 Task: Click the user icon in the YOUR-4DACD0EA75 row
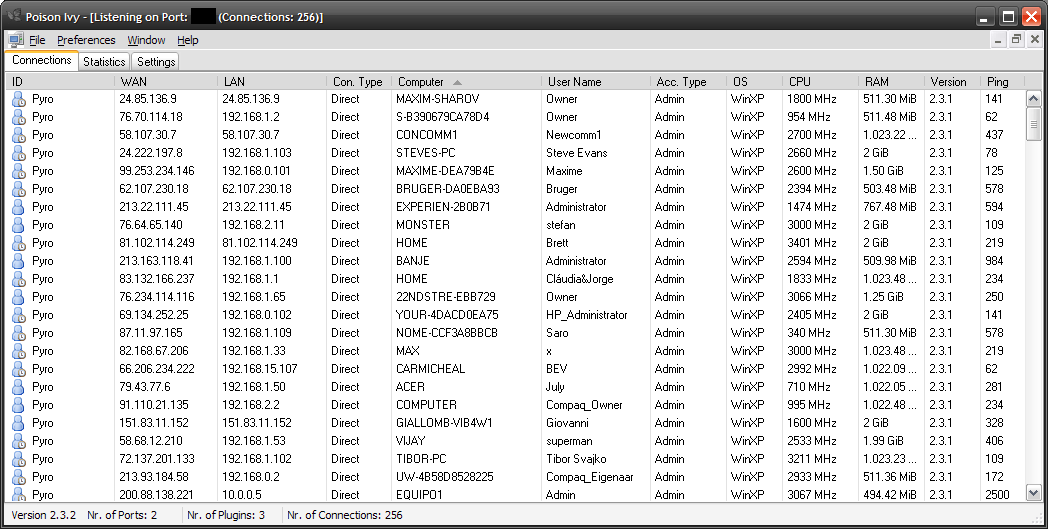(x=19, y=315)
